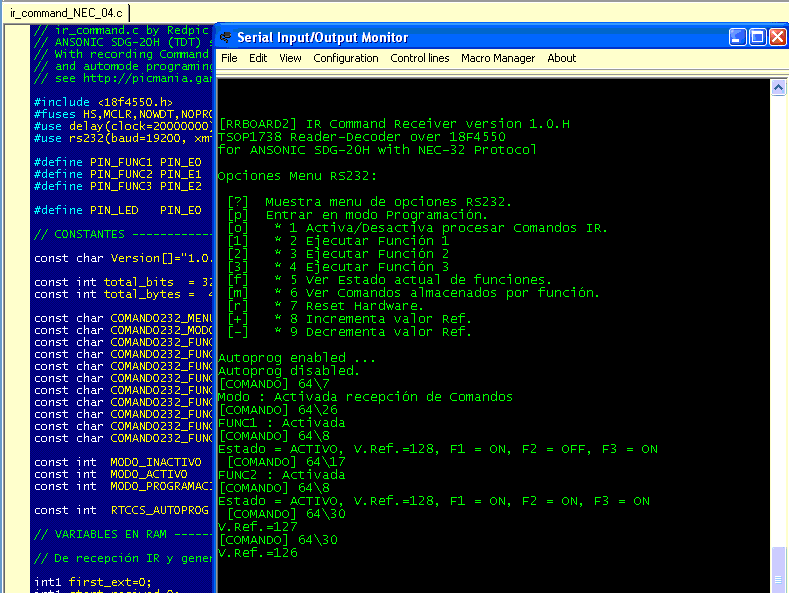Click the 'const int RTCCS_AUTOPROG' line
Screen dimensions: 789x593
[x=121, y=510]
